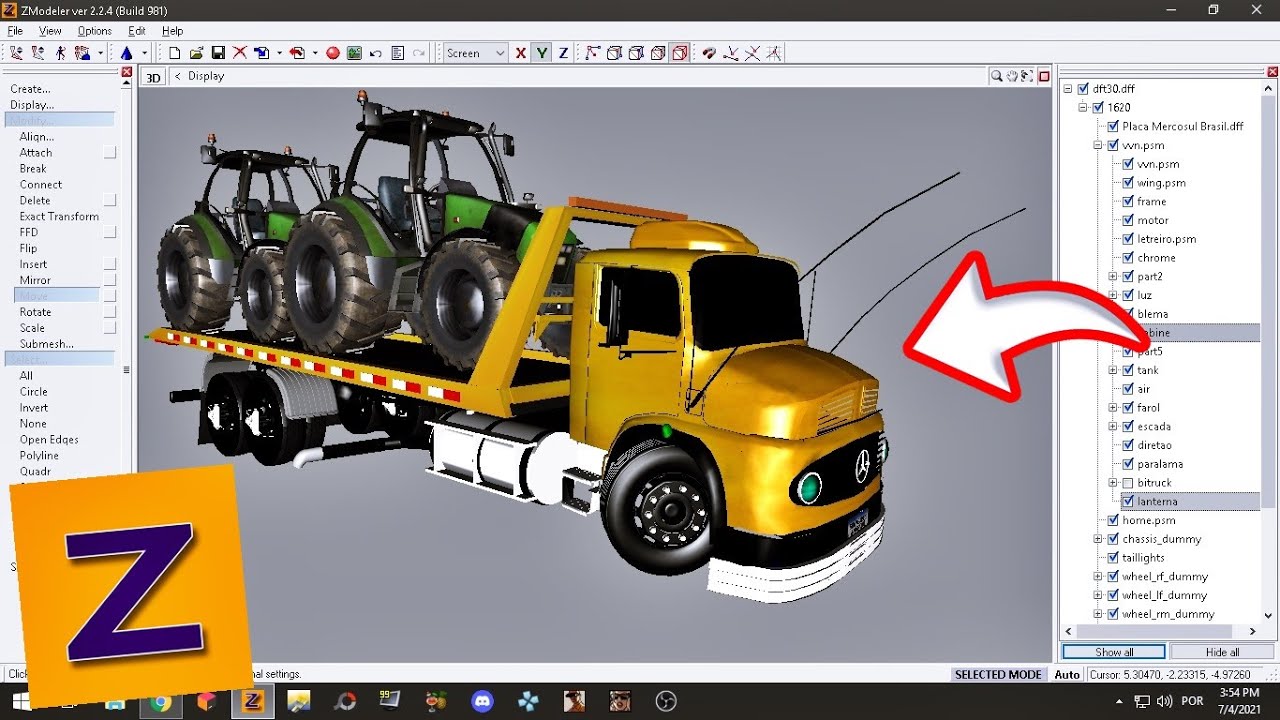Uncheck the taillights node checkbox

point(1113,558)
